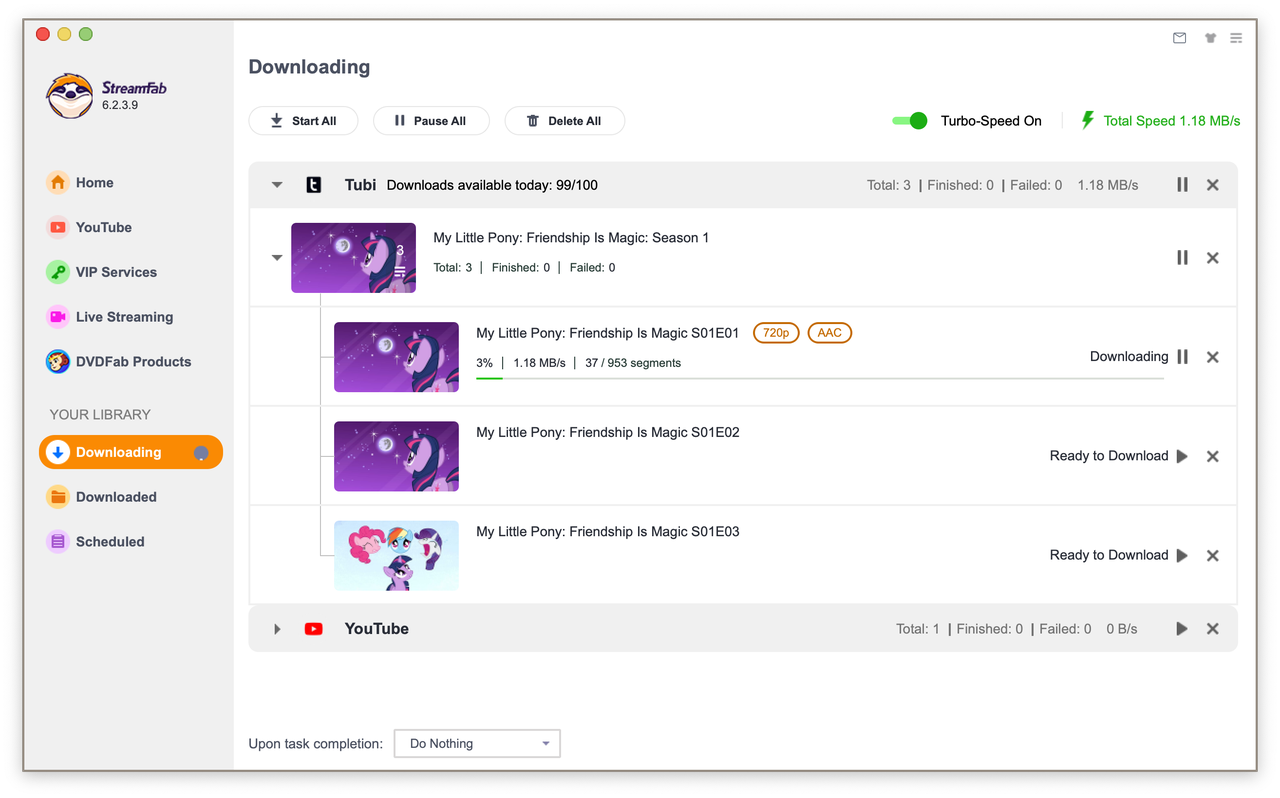Remove the Tubi download group
This screenshot has height=798, width=1280.
click(x=1213, y=185)
